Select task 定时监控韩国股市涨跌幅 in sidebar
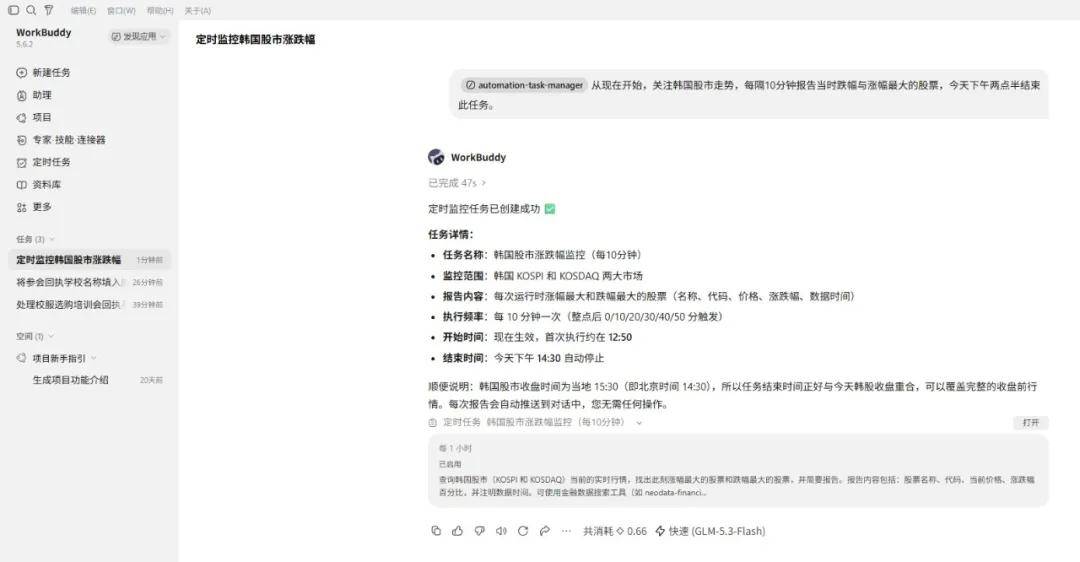1080x562 pixels. tap(90, 260)
